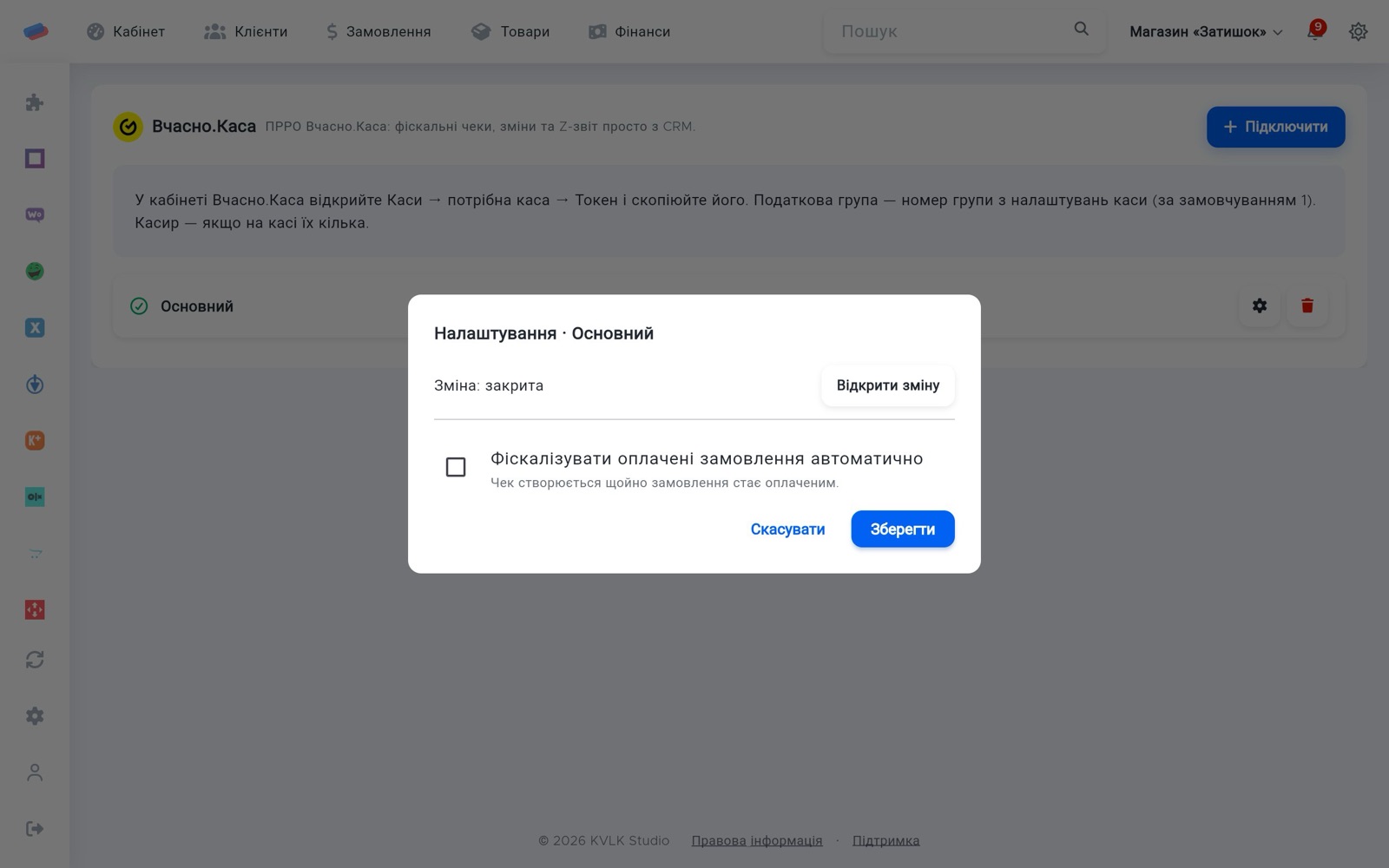Open the orange 'K+' sidebar icon
This screenshot has width=1389, height=868.
click(35, 441)
